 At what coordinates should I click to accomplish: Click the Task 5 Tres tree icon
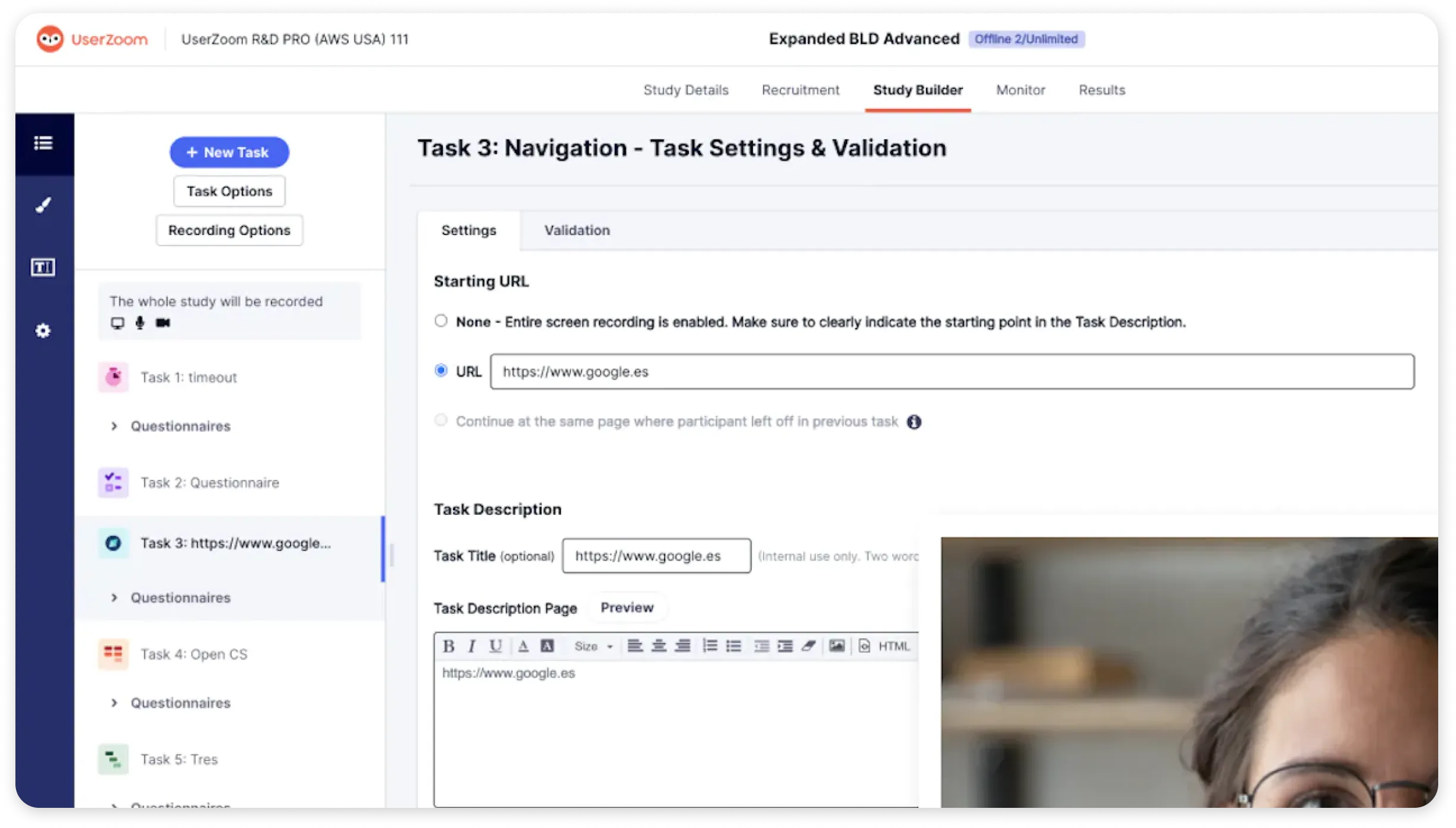tap(113, 759)
